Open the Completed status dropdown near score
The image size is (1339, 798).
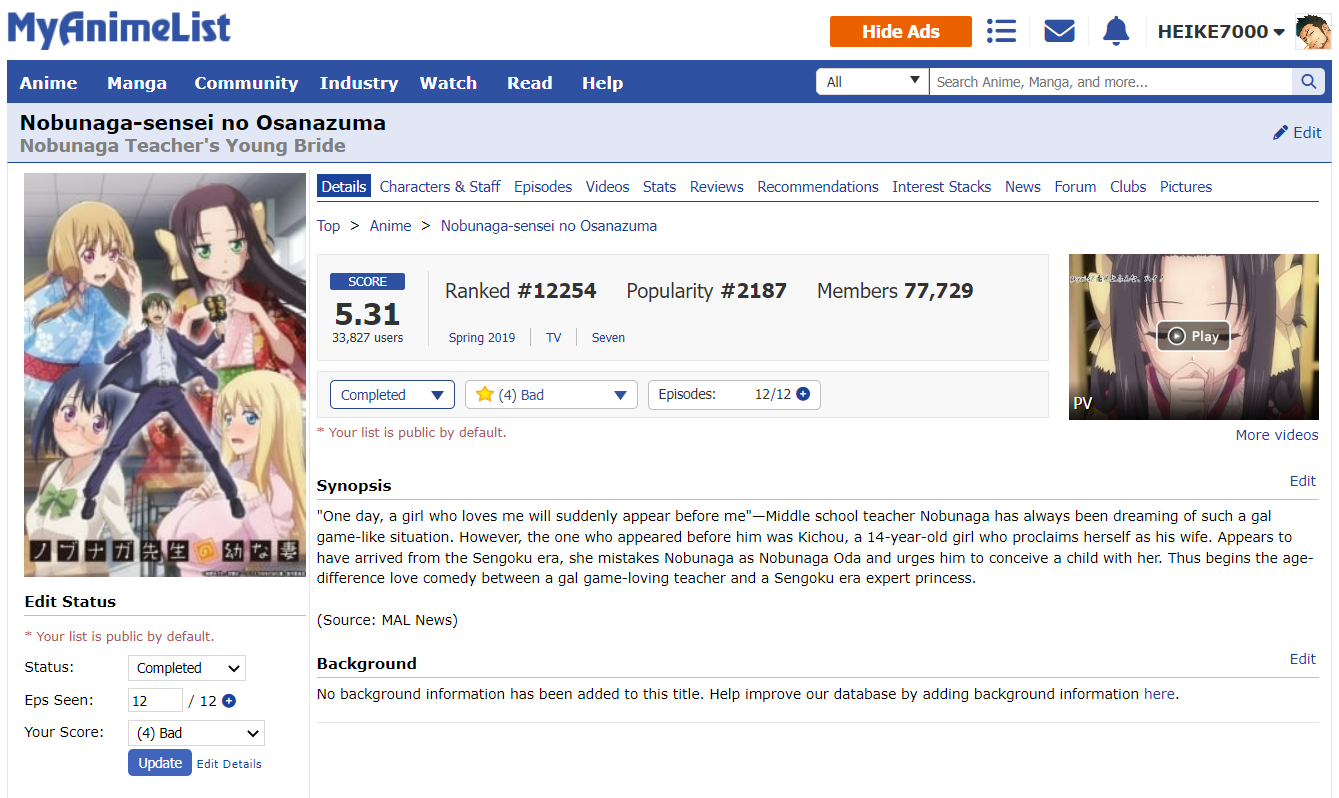tap(392, 395)
